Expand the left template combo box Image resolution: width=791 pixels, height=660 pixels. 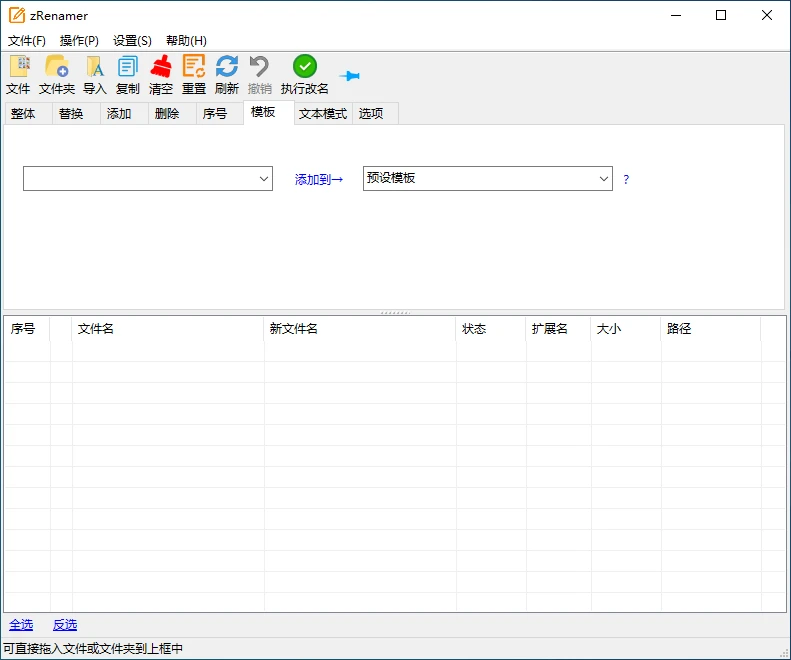pos(264,179)
